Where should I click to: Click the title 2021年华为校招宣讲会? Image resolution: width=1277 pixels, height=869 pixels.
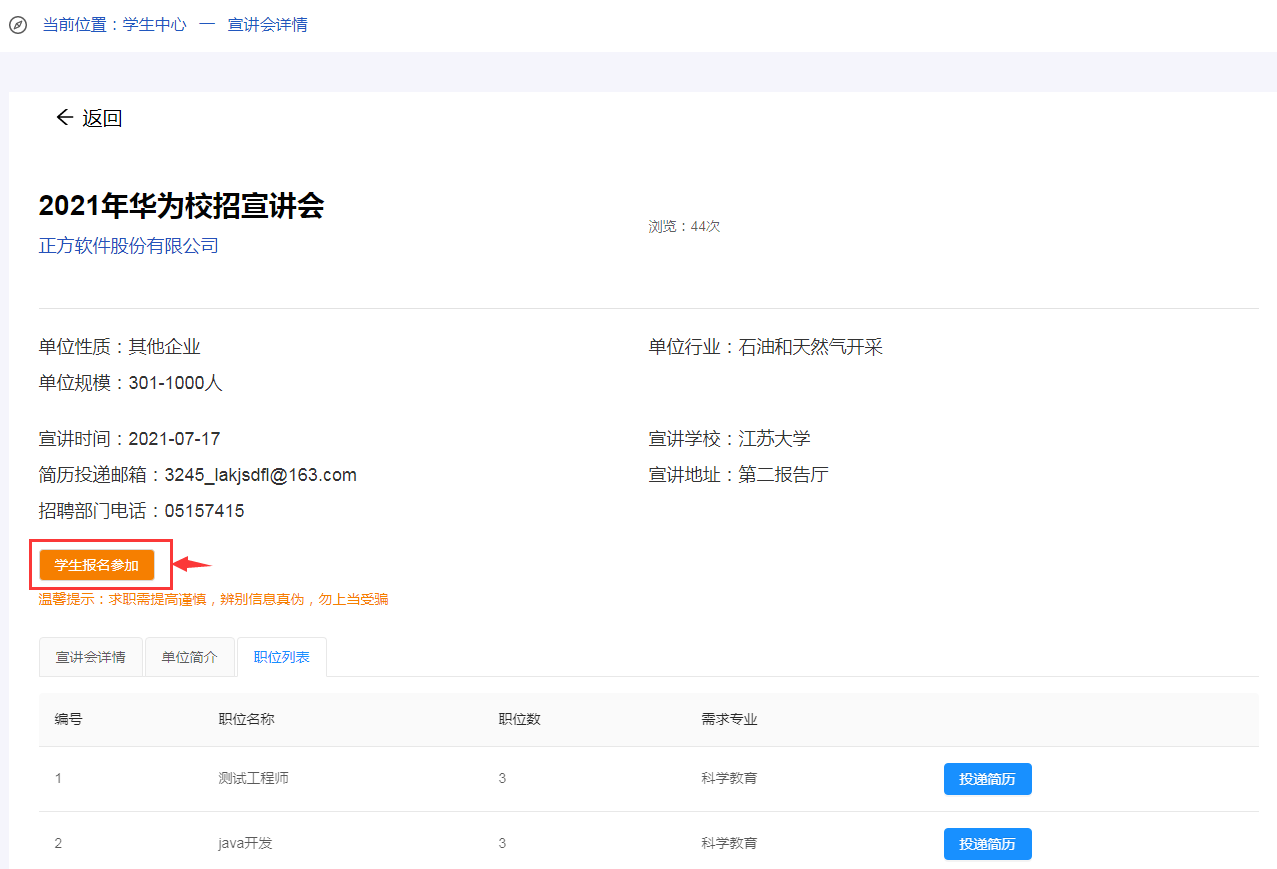click(182, 206)
